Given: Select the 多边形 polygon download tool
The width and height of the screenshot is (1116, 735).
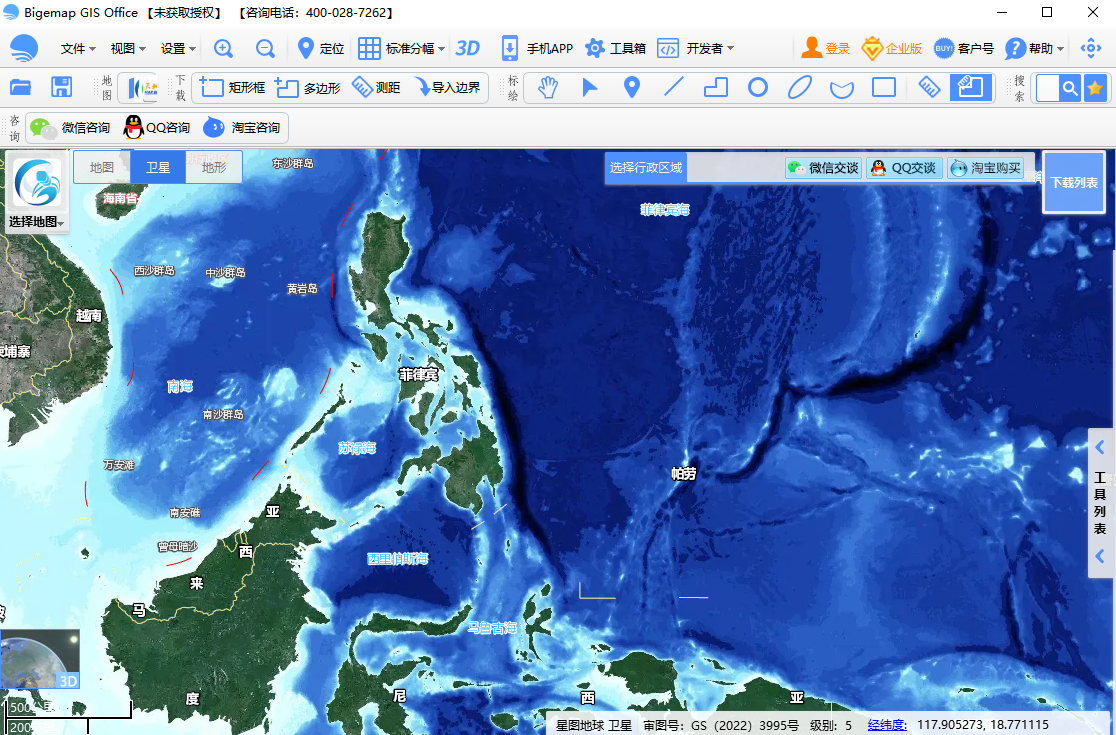Looking at the screenshot, I should 307,88.
